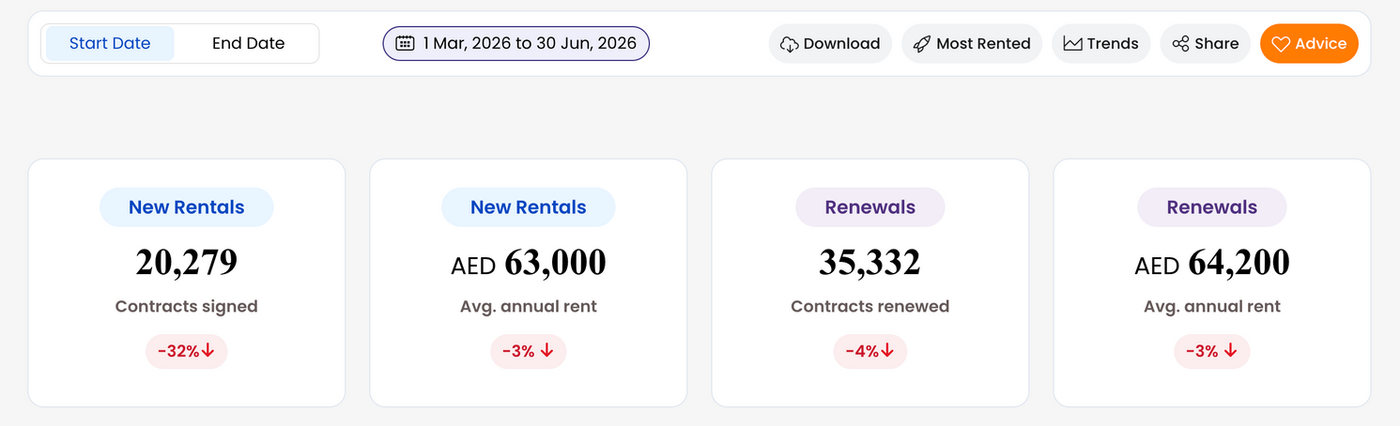Select the Start Date toggle option
The height and width of the screenshot is (426, 1400).
tap(110, 44)
